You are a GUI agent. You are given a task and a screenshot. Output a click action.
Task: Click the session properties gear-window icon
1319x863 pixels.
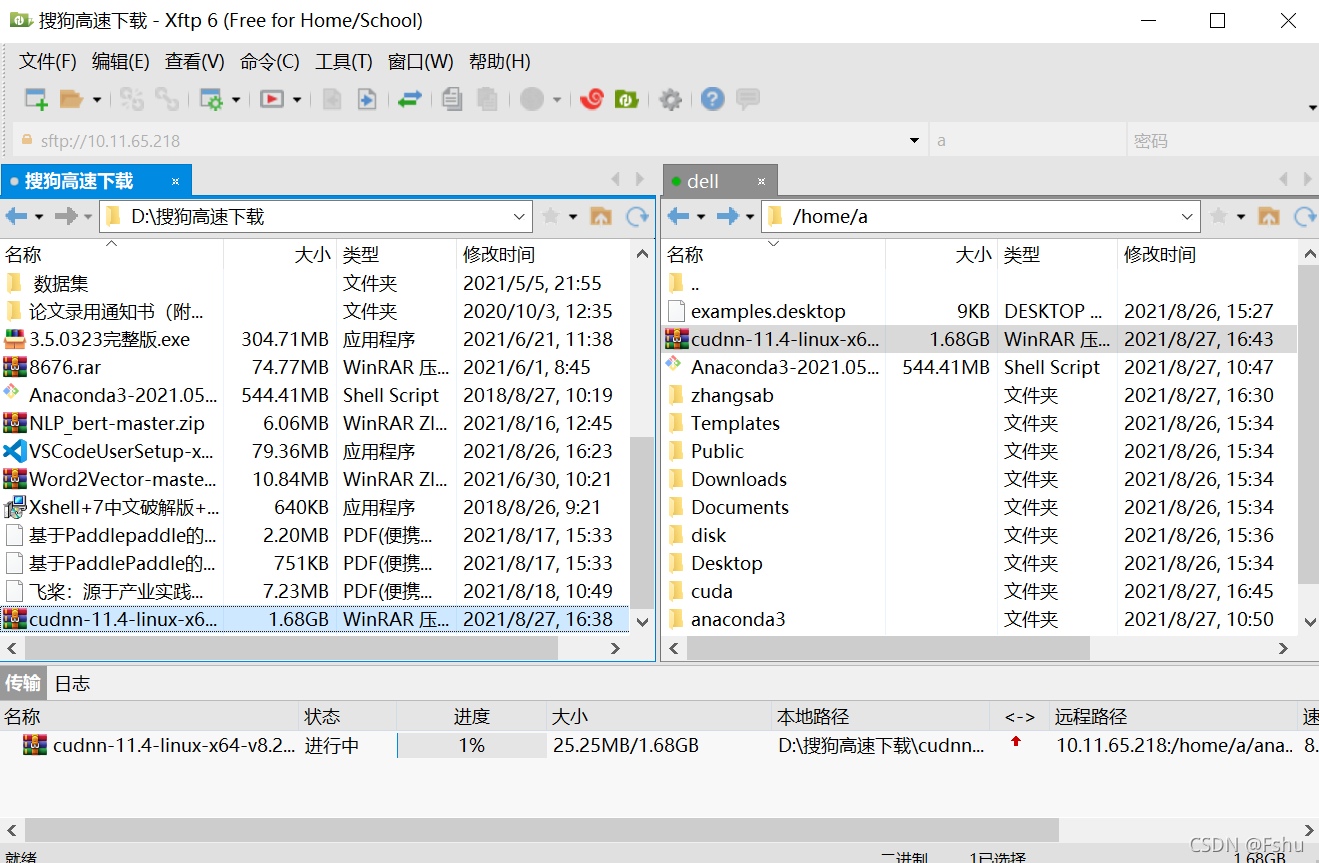tap(211, 99)
